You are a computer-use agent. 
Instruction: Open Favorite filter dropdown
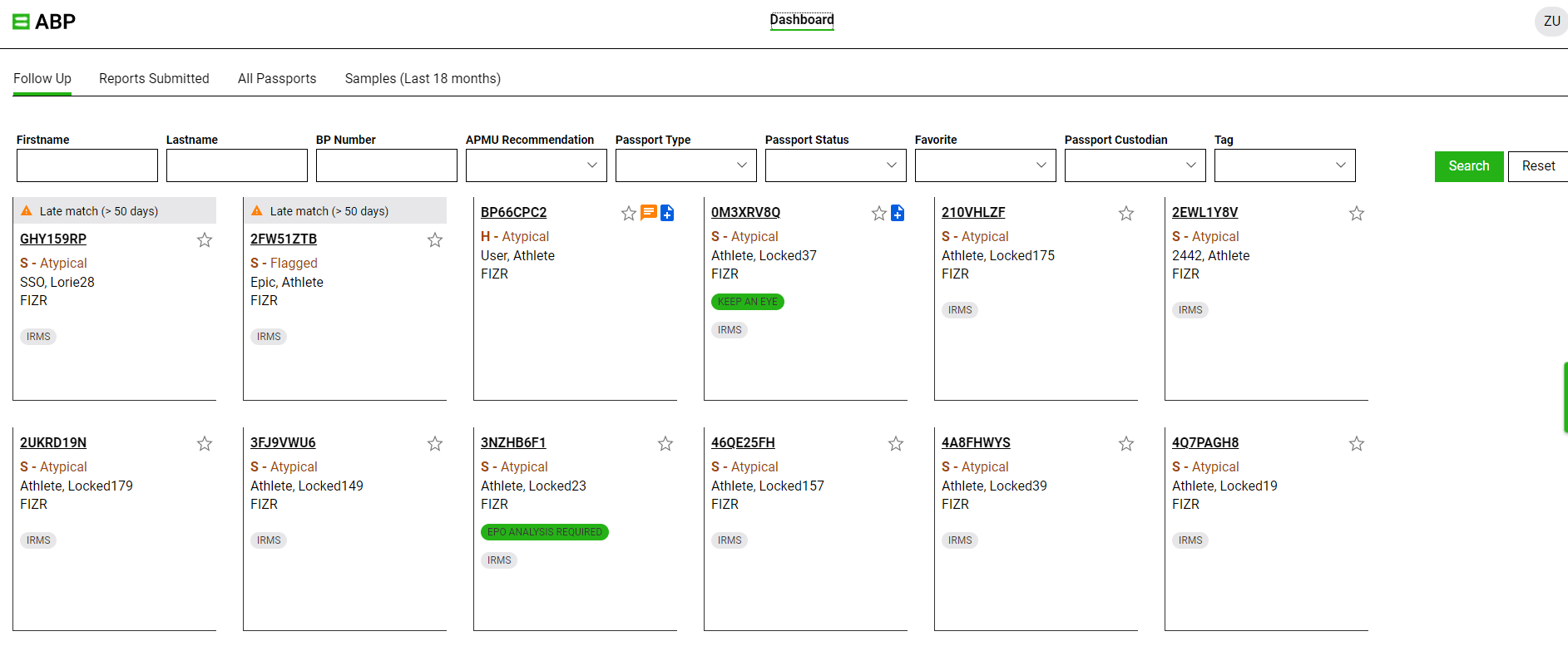click(986, 165)
